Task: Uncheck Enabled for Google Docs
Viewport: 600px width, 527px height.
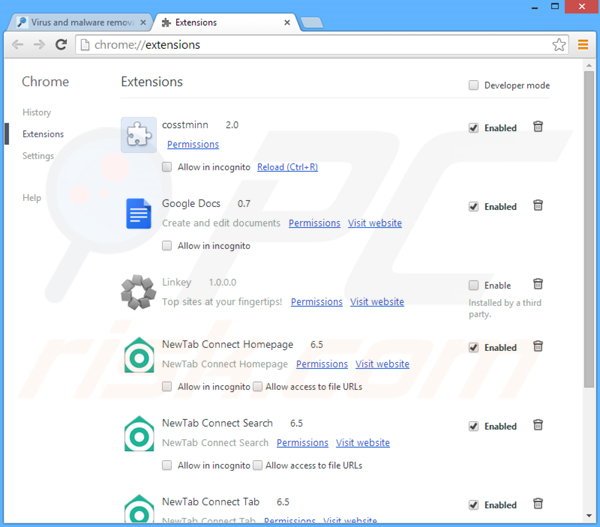Action: pyautogui.click(x=473, y=207)
